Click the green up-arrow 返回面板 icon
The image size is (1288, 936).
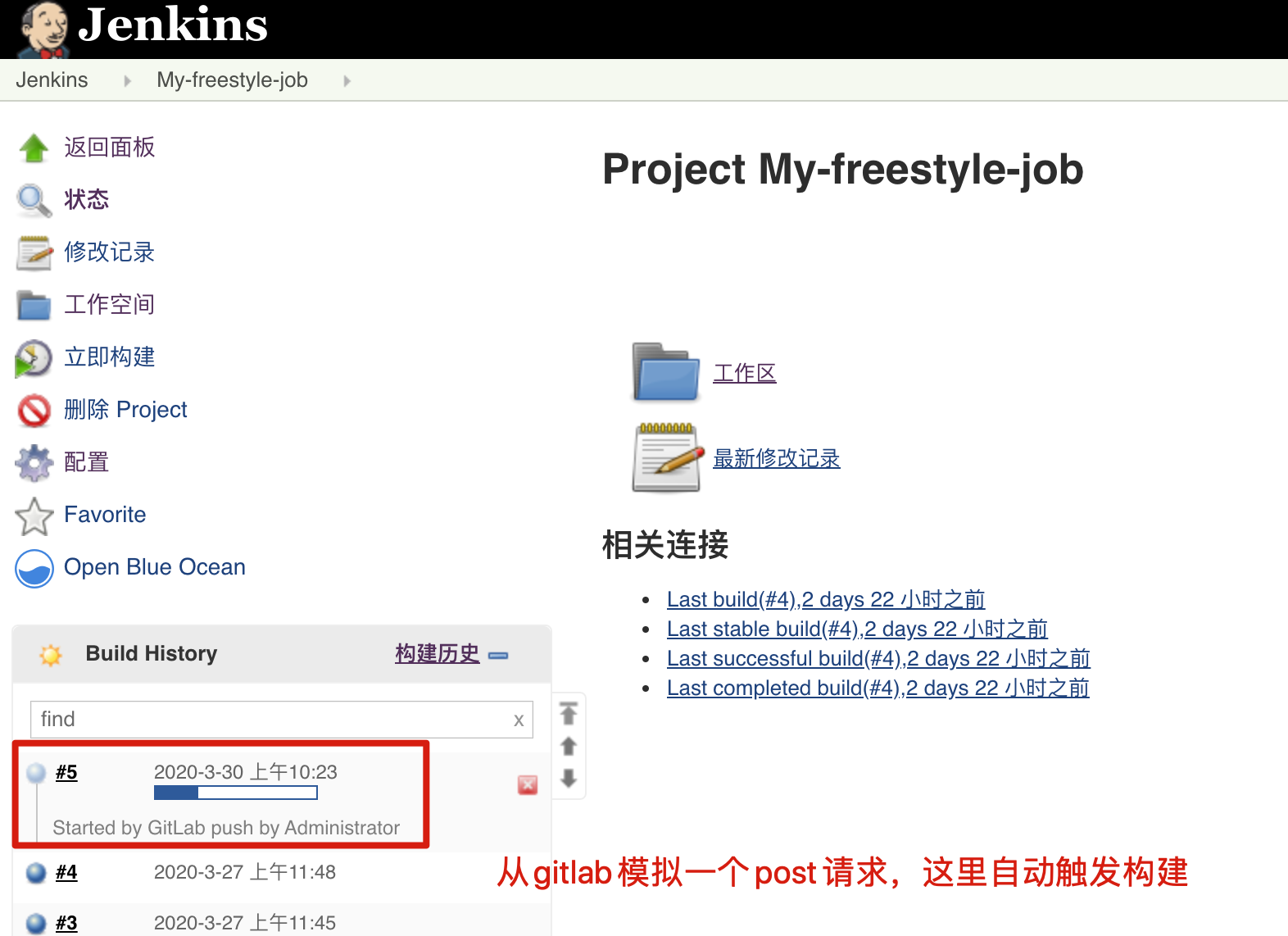34,148
